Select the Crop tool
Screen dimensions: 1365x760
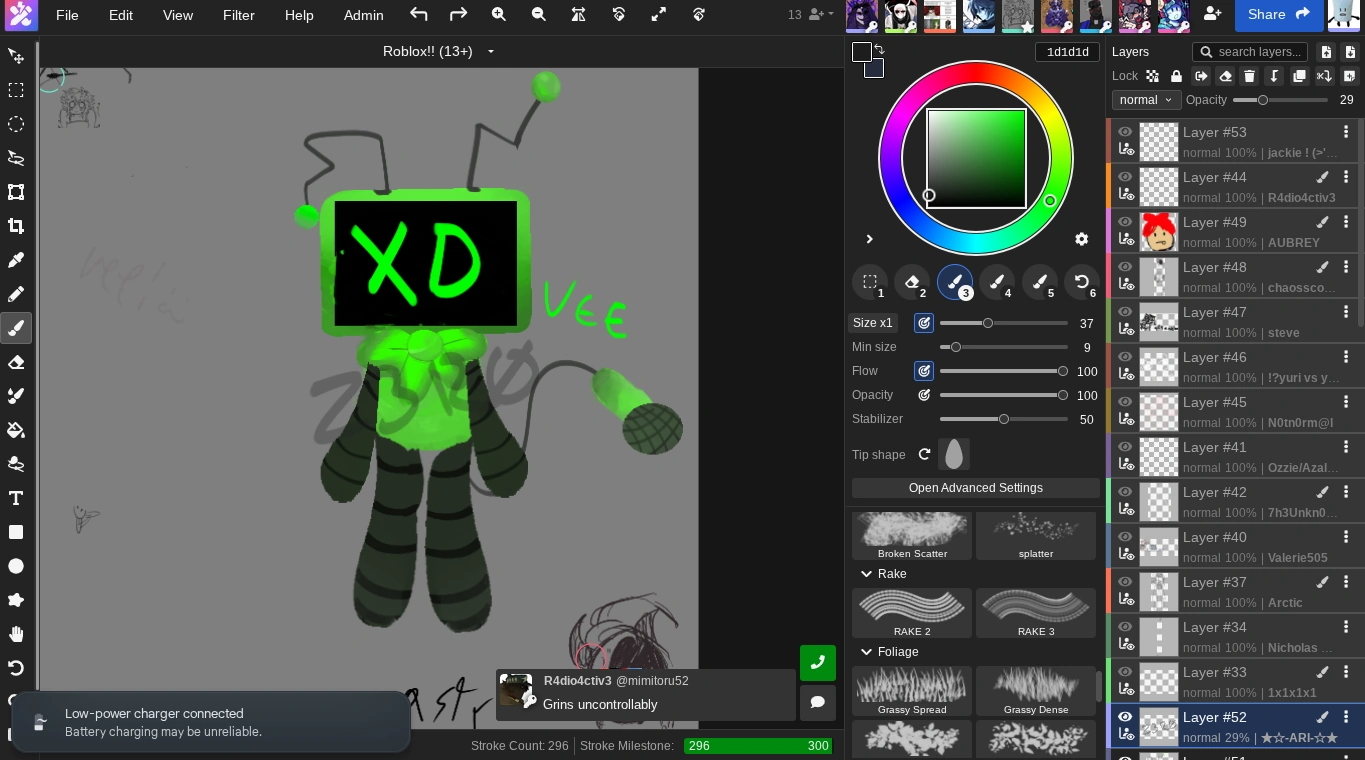(x=16, y=226)
